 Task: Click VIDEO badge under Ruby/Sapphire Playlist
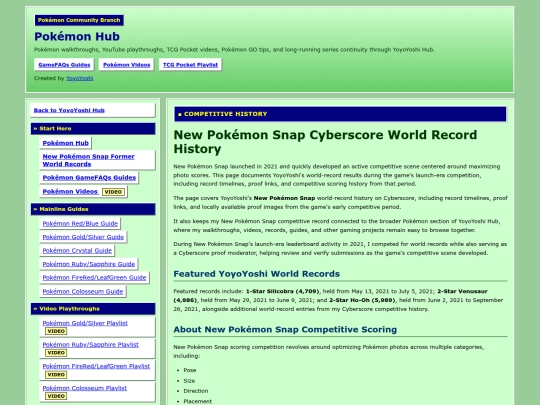(x=56, y=353)
